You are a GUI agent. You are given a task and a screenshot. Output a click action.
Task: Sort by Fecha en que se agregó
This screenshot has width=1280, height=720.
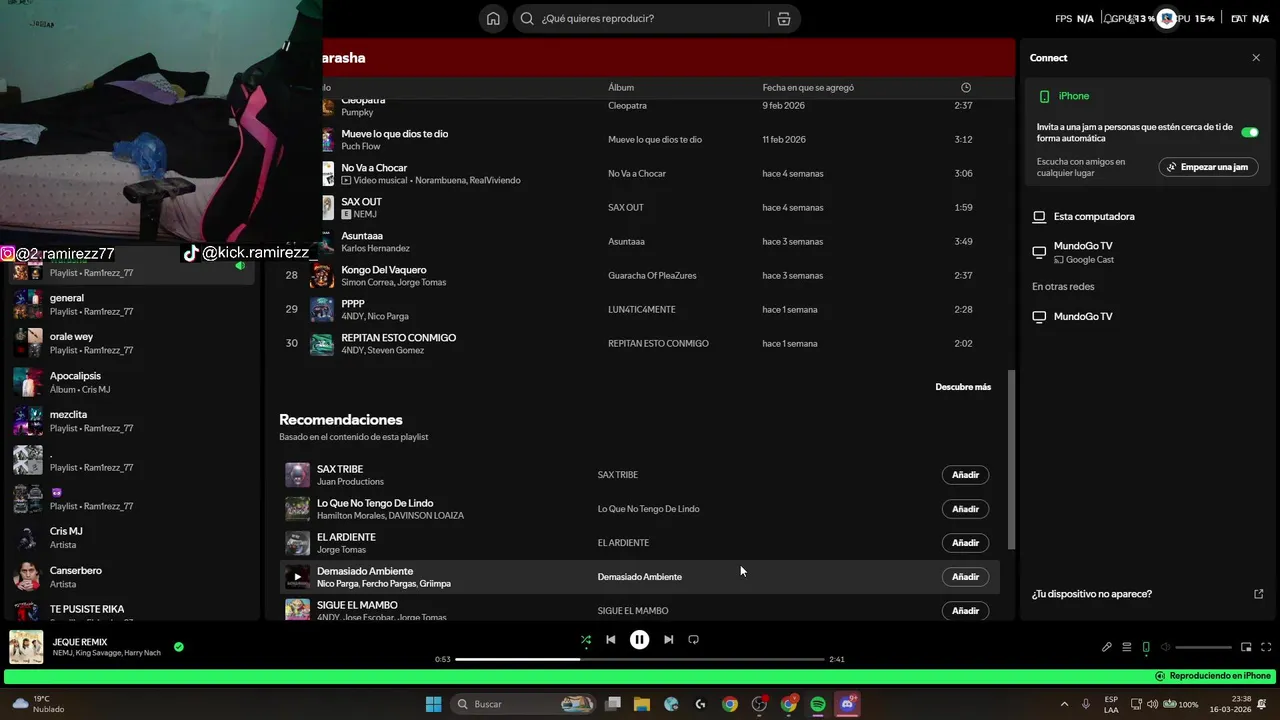point(808,87)
